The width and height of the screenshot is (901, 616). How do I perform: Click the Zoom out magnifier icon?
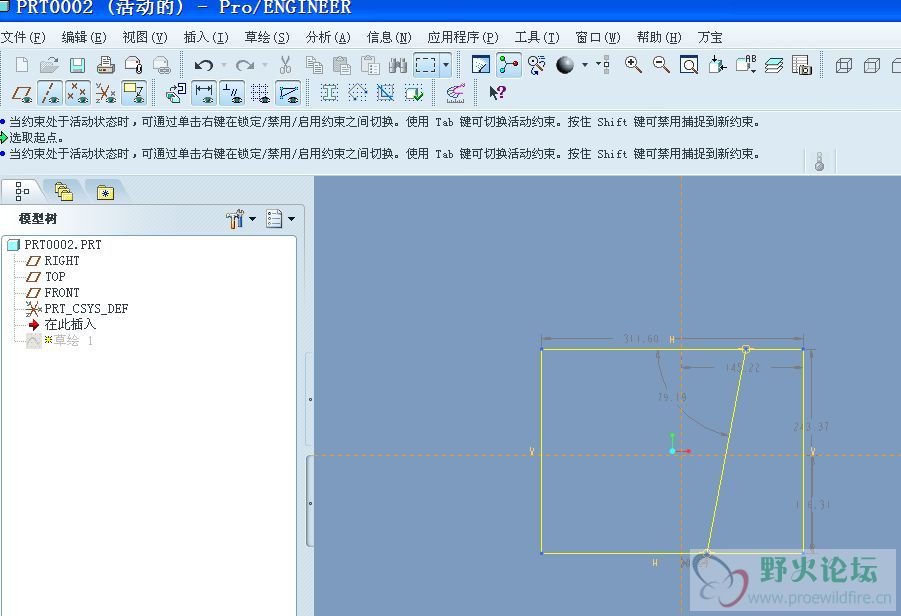pyautogui.click(x=661, y=64)
